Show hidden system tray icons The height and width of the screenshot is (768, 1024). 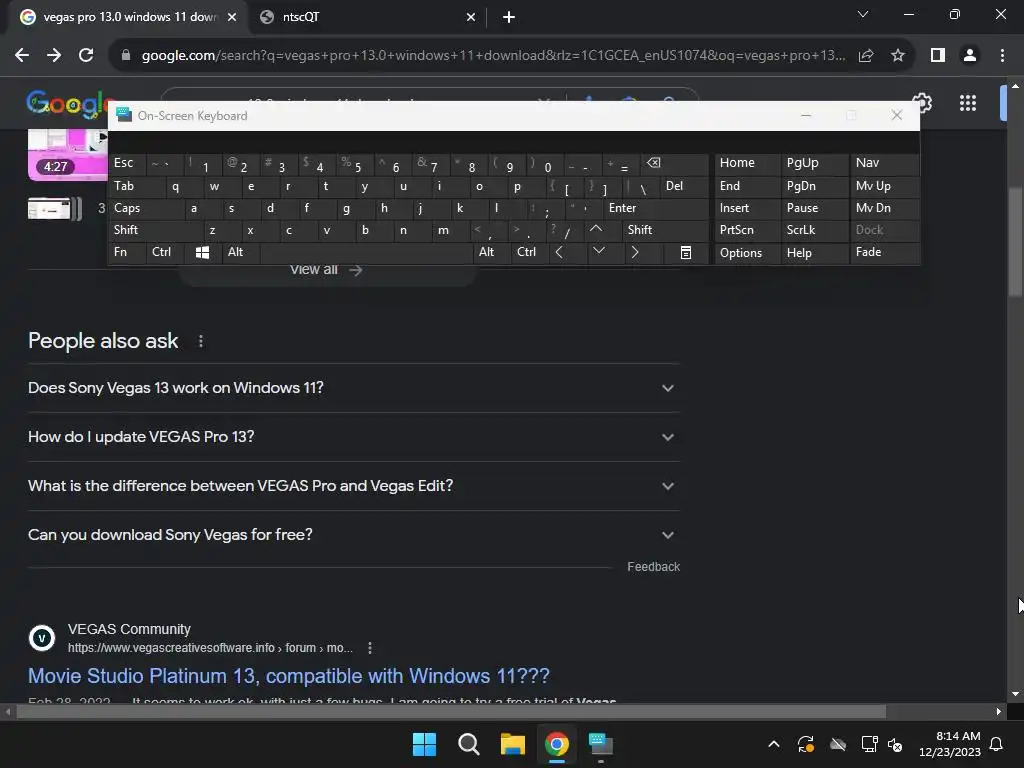pyautogui.click(x=773, y=744)
